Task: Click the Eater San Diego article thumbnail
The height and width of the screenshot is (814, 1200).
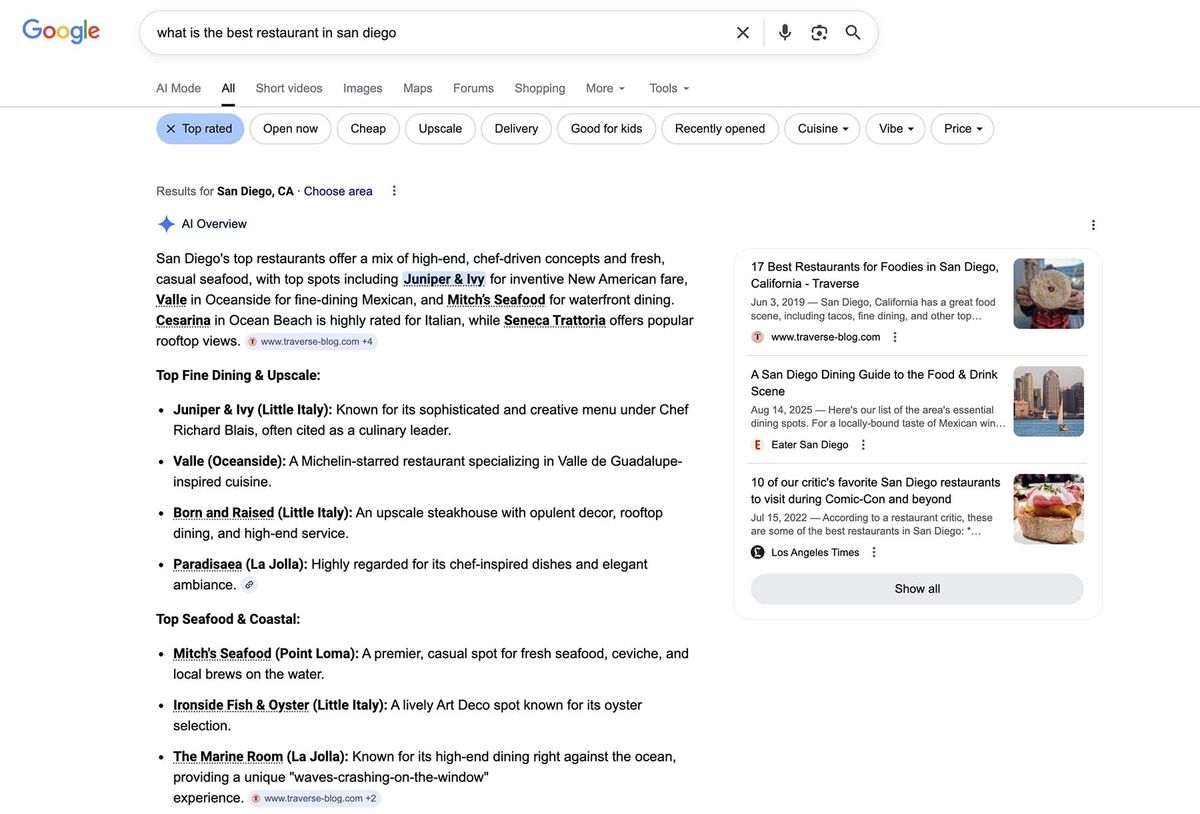Action: 1048,401
